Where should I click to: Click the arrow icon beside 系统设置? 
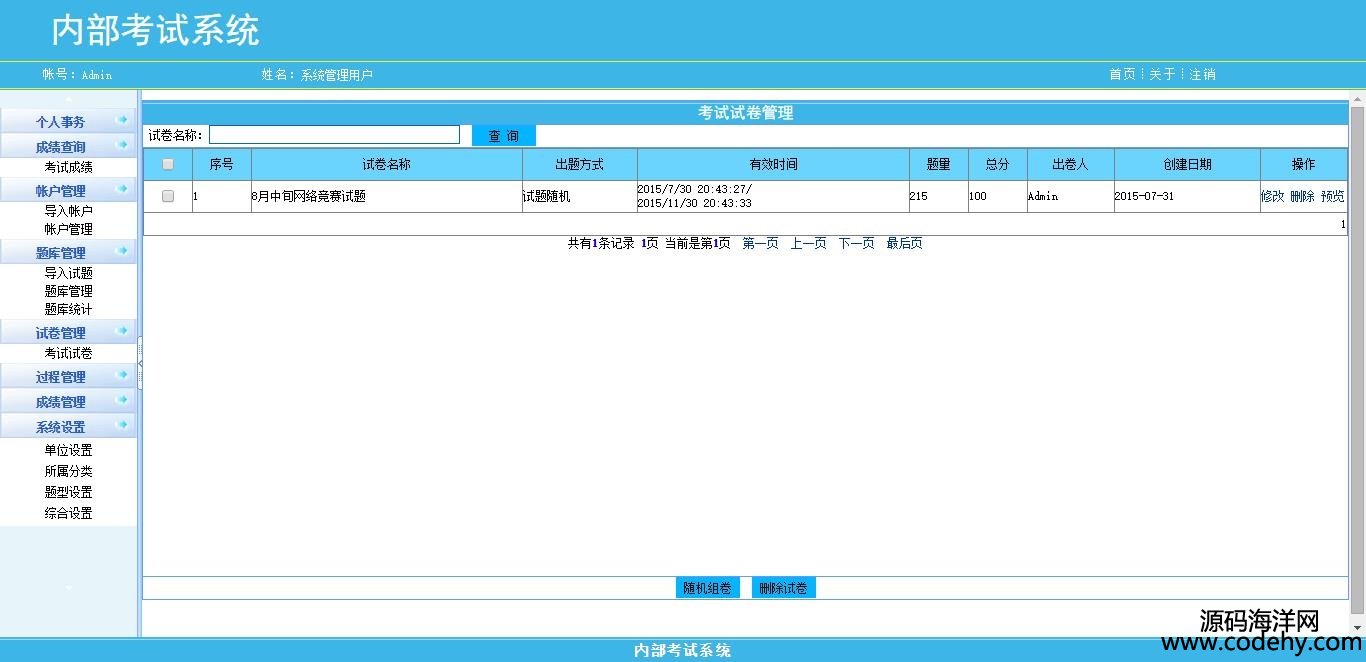pyautogui.click(x=123, y=425)
